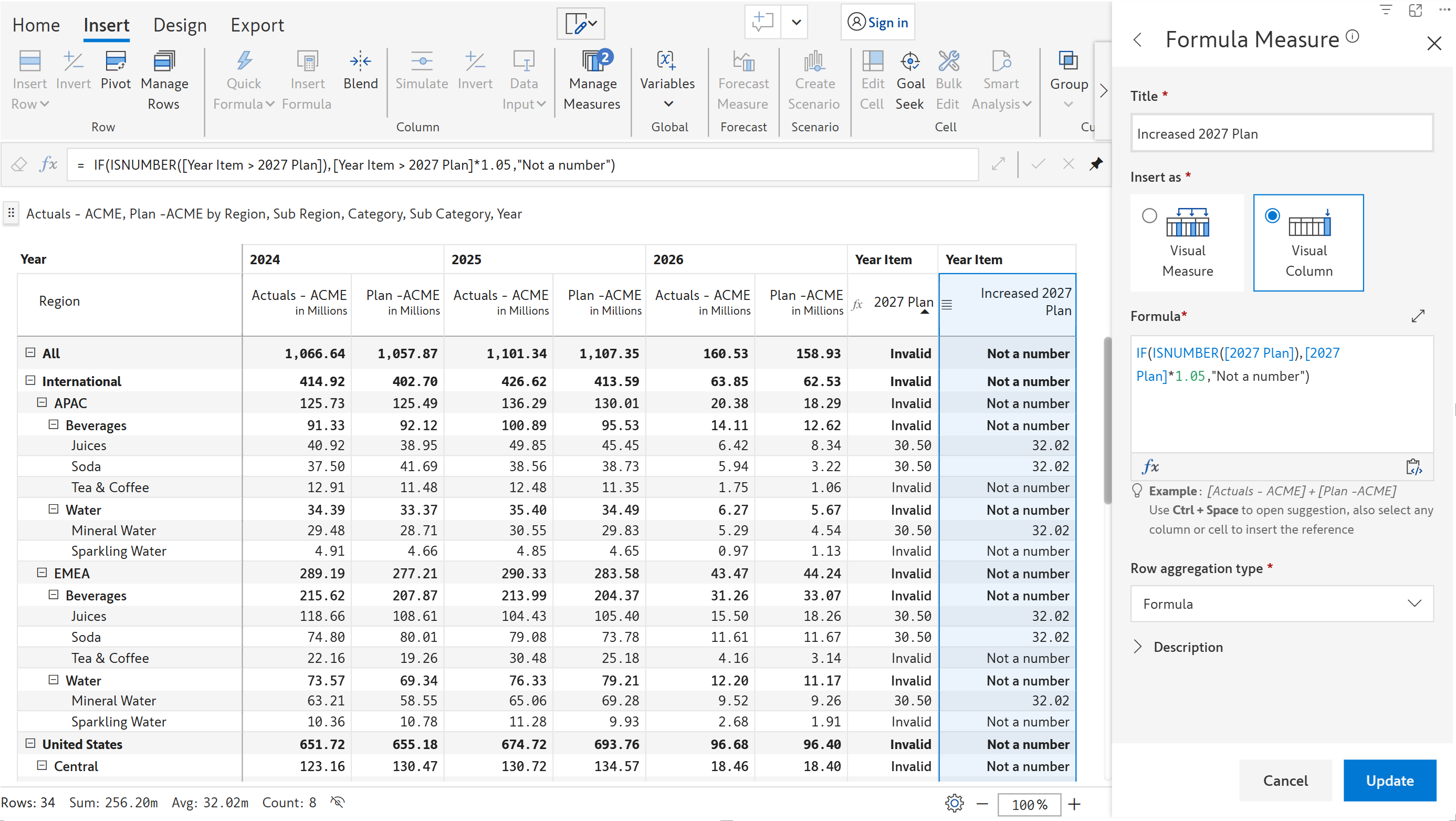This screenshot has height=821, width=1456.
Task: Collapse the EMEA row group
Action: coord(42,572)
